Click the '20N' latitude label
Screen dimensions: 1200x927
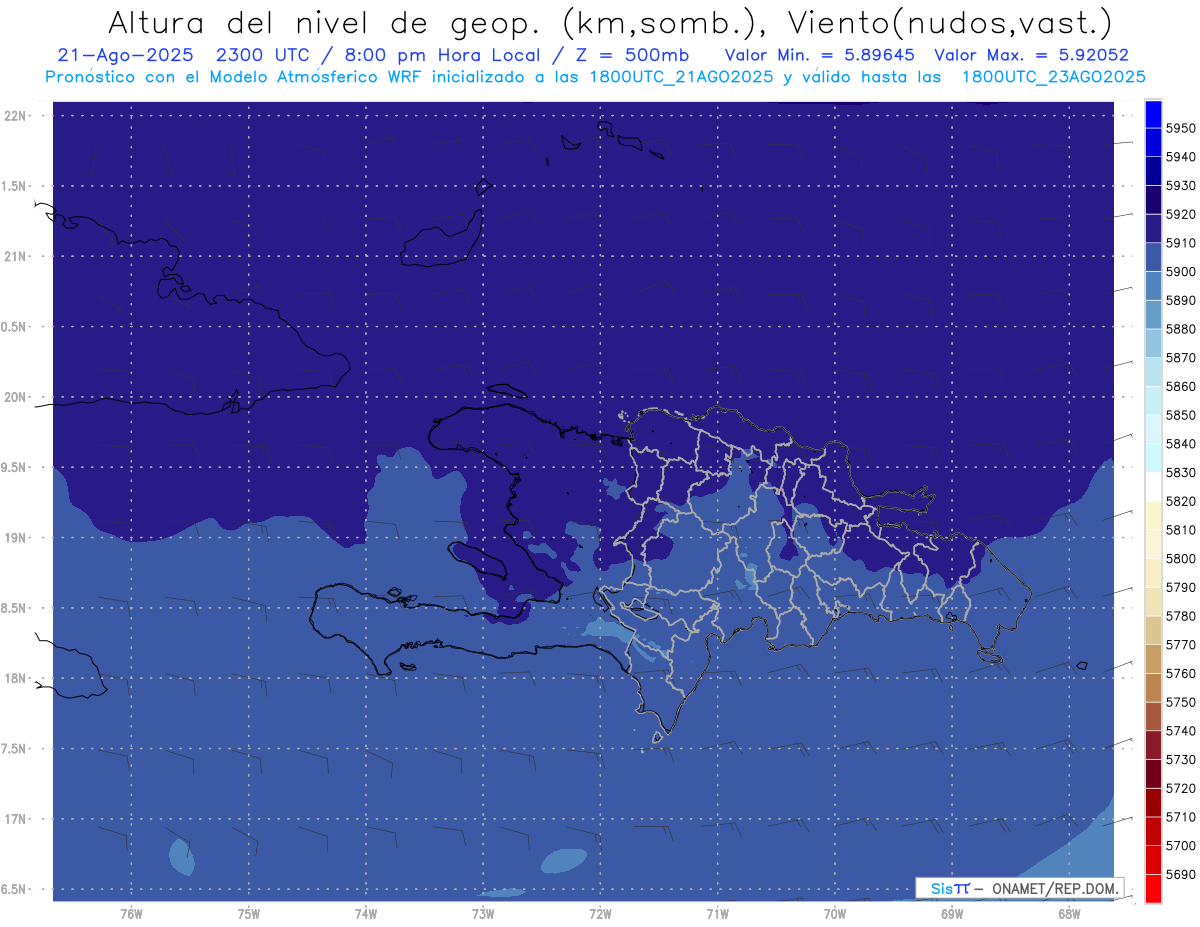coord(17,397)
